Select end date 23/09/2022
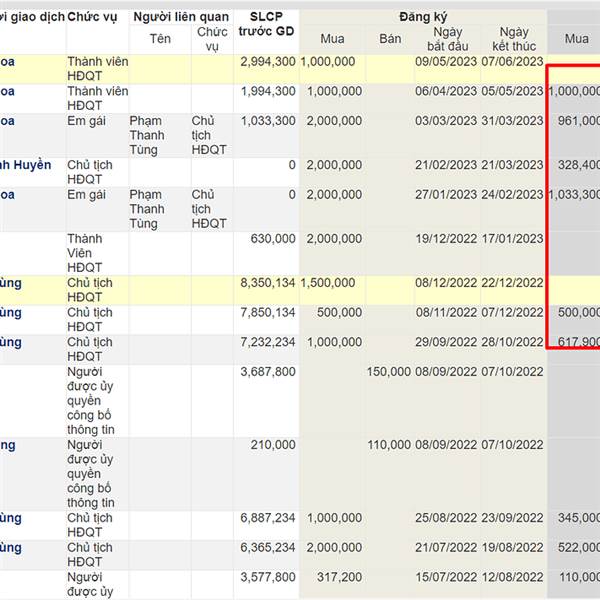 512,518
